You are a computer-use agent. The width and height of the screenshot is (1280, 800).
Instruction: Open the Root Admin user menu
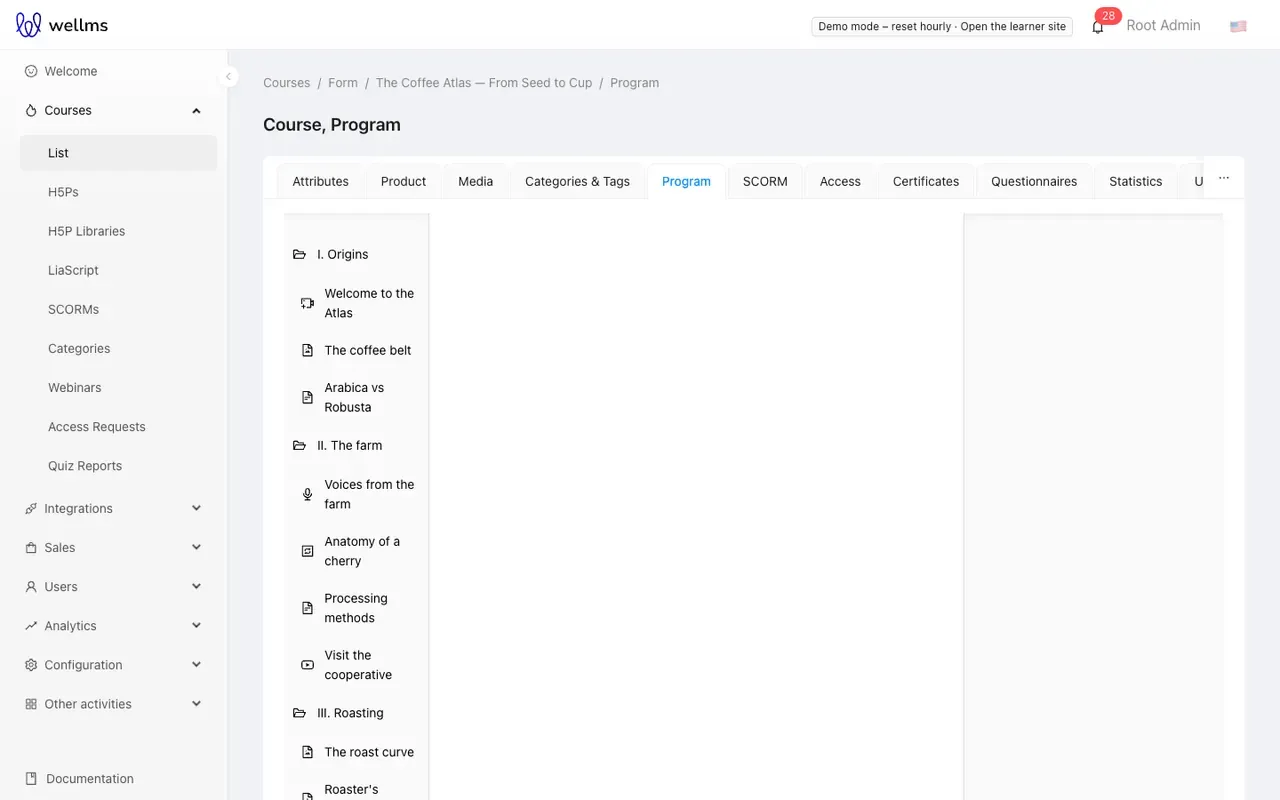[x=1163, y=26]
